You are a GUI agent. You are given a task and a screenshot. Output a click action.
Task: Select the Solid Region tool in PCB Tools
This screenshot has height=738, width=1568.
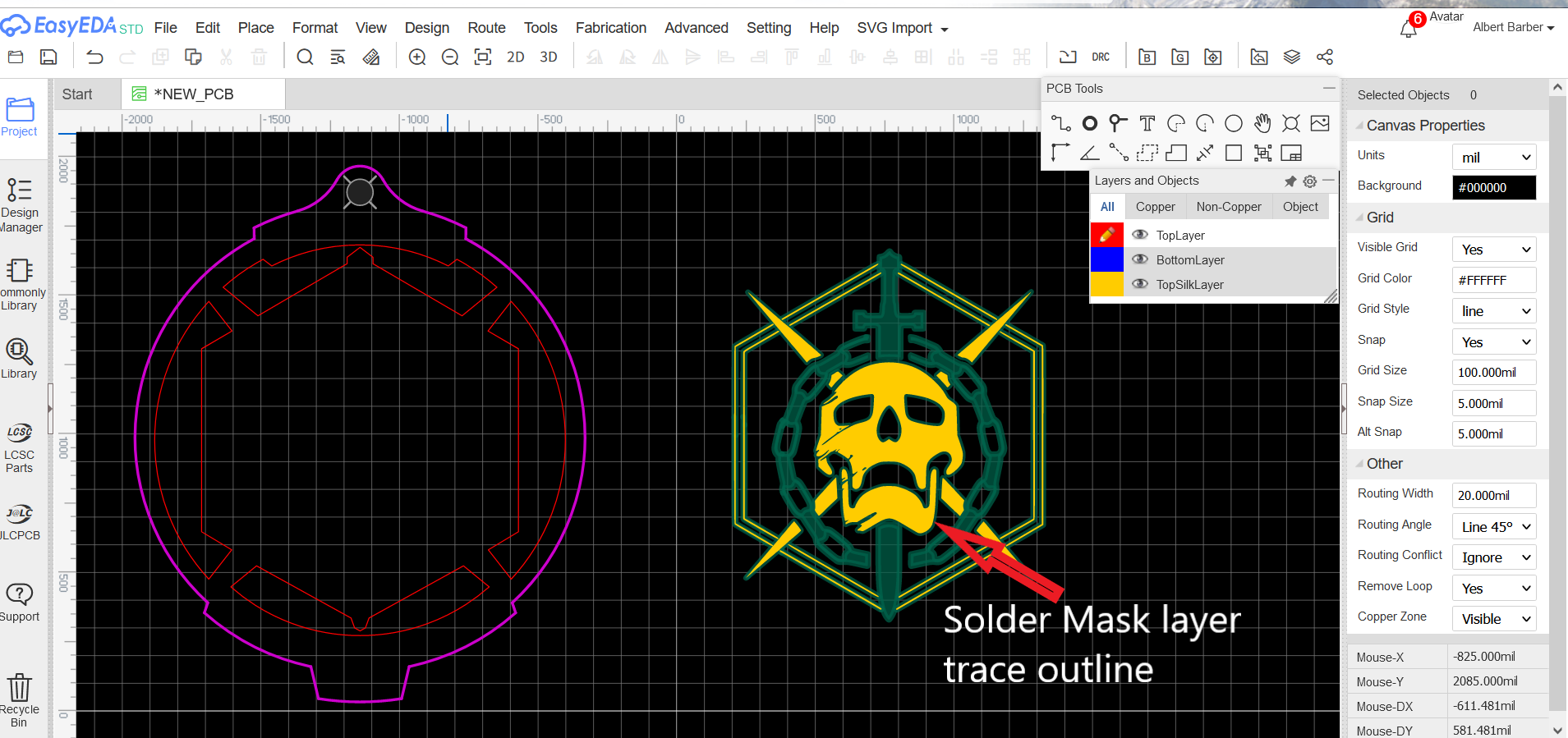pyautogui.click(x=1176, y=153)
